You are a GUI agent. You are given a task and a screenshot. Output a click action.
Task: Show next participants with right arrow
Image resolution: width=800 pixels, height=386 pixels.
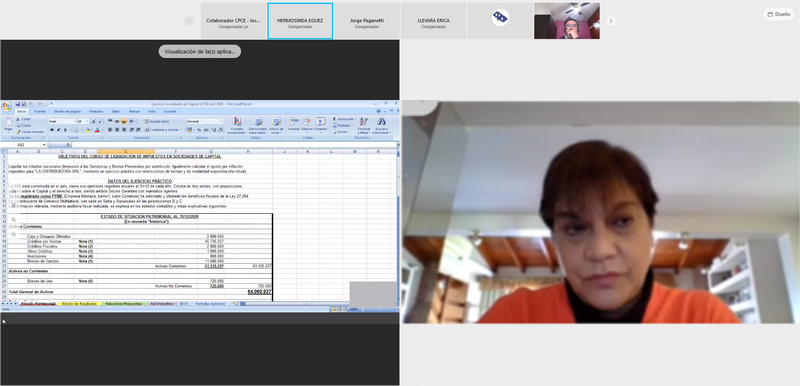point(611,21)
